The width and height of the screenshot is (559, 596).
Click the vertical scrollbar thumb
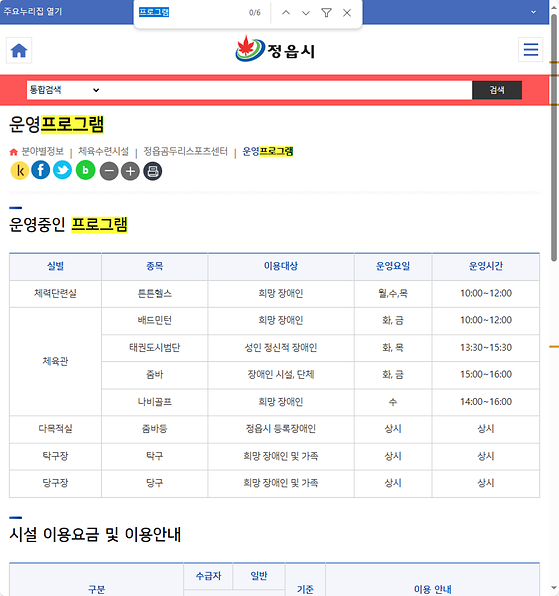point(554,137)
